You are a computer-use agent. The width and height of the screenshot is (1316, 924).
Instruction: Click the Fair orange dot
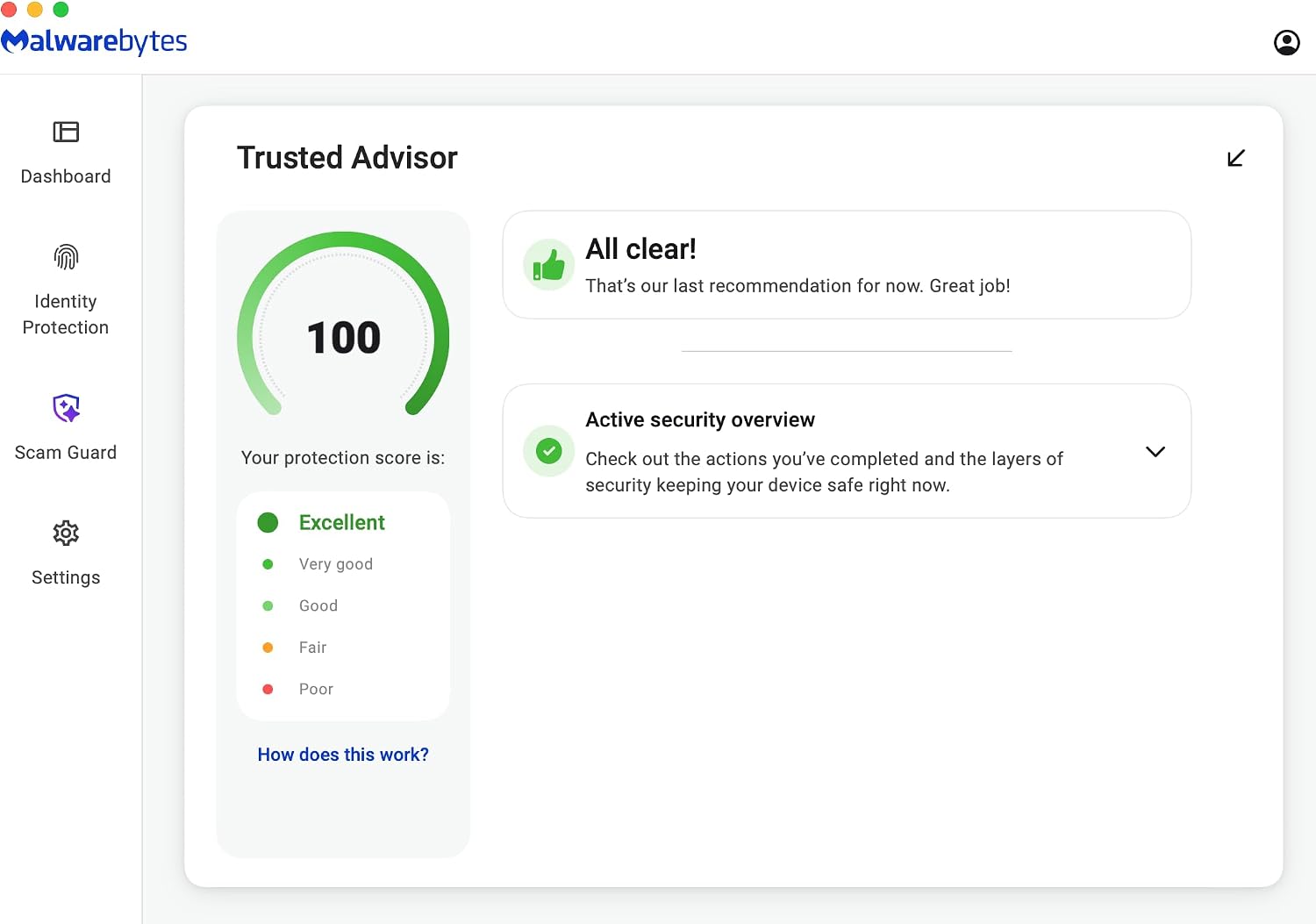[268, 648]
